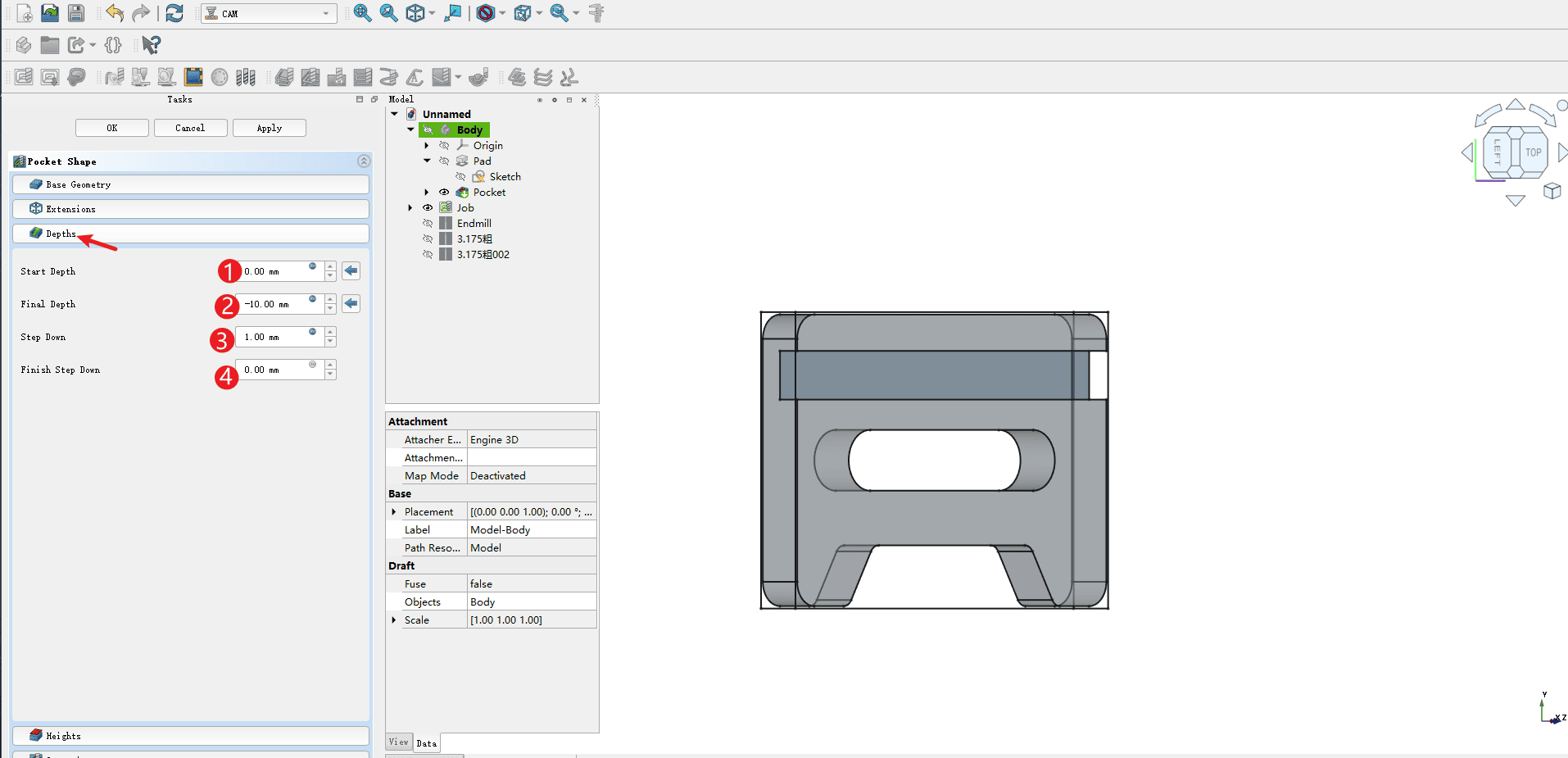The width and height of the screenshot is (1568, 758).
Task: Click the Cancel button in Tasks panel
Action: coord(190,128)
